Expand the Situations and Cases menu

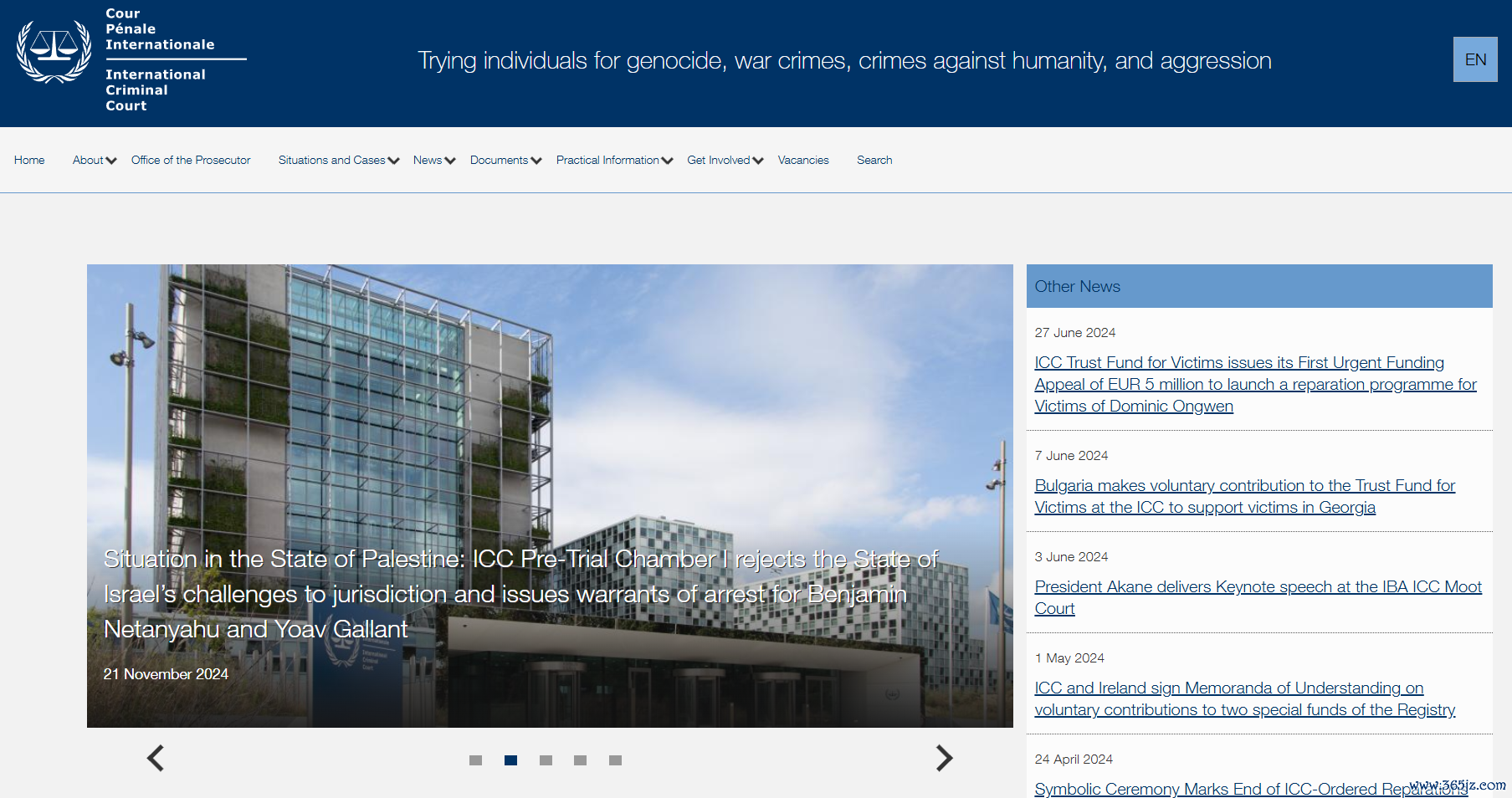tap(339, 160)
